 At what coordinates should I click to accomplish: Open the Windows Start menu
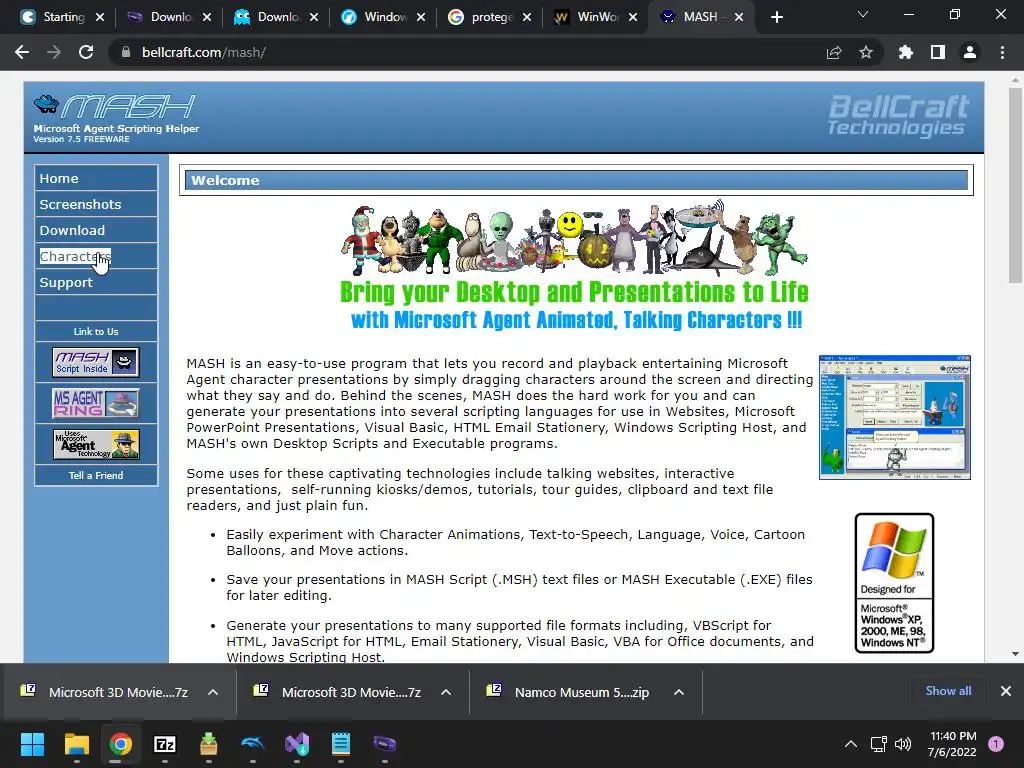coord(32,744)
